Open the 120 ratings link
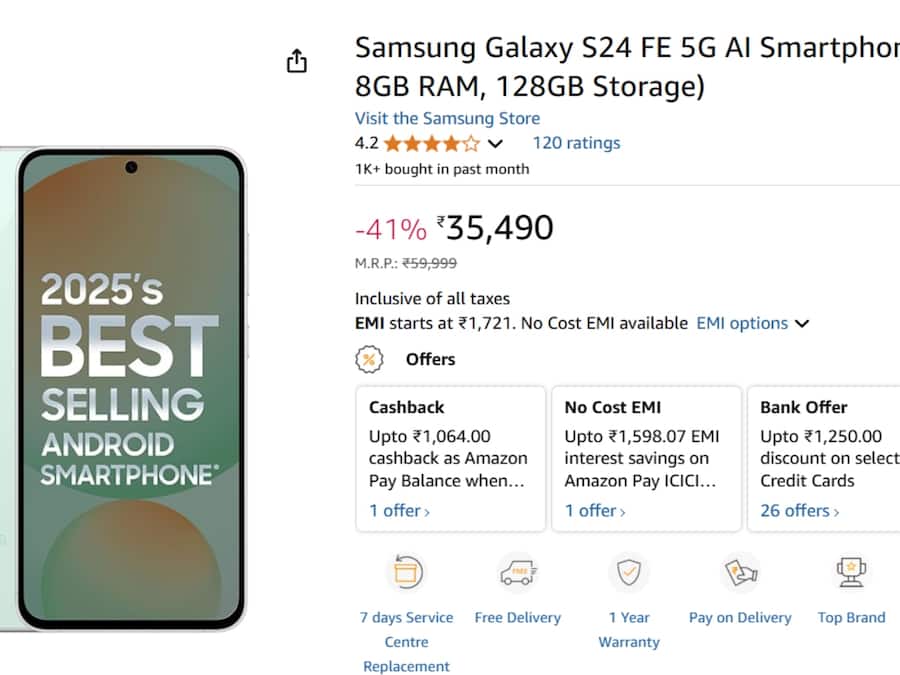 point(576,143)
